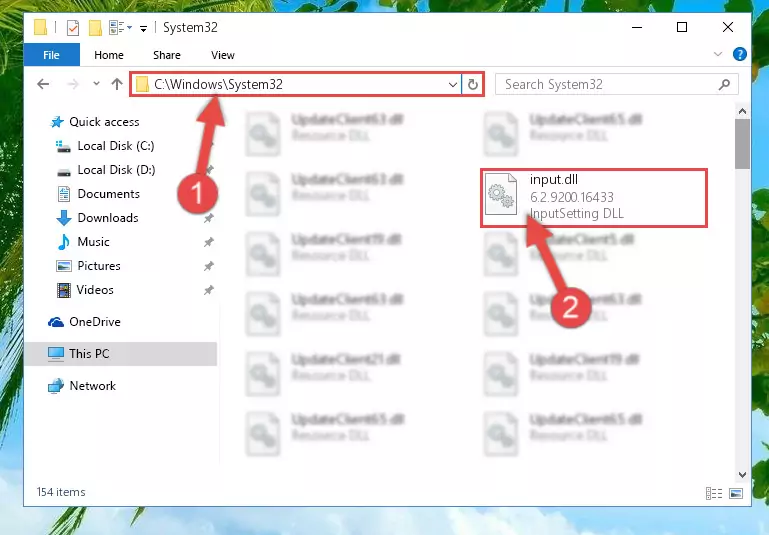Maximize the System32 window
Screen dimensions: 769x535
pos(682,27)
